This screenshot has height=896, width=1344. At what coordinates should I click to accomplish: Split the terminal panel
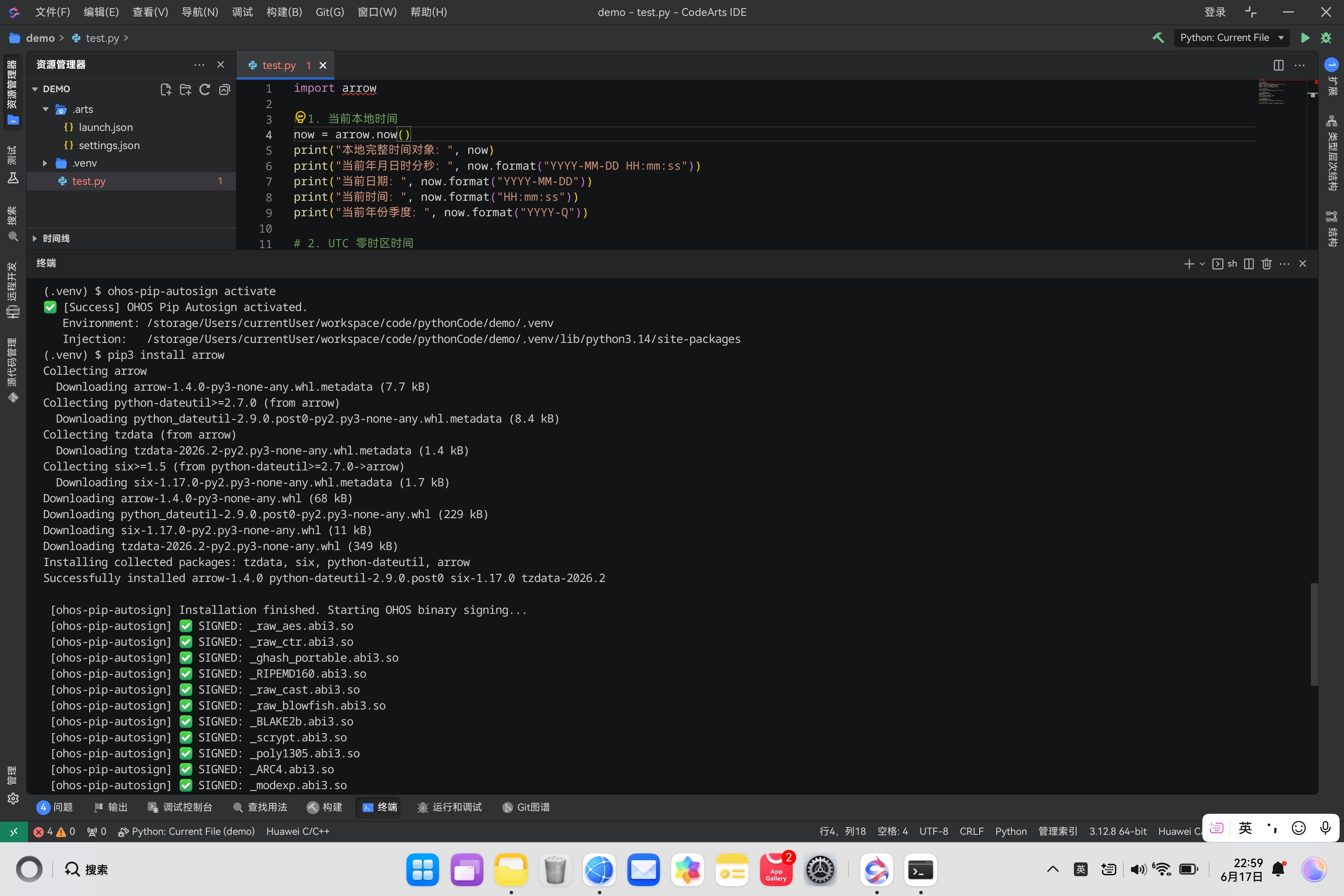[1248, 264]
